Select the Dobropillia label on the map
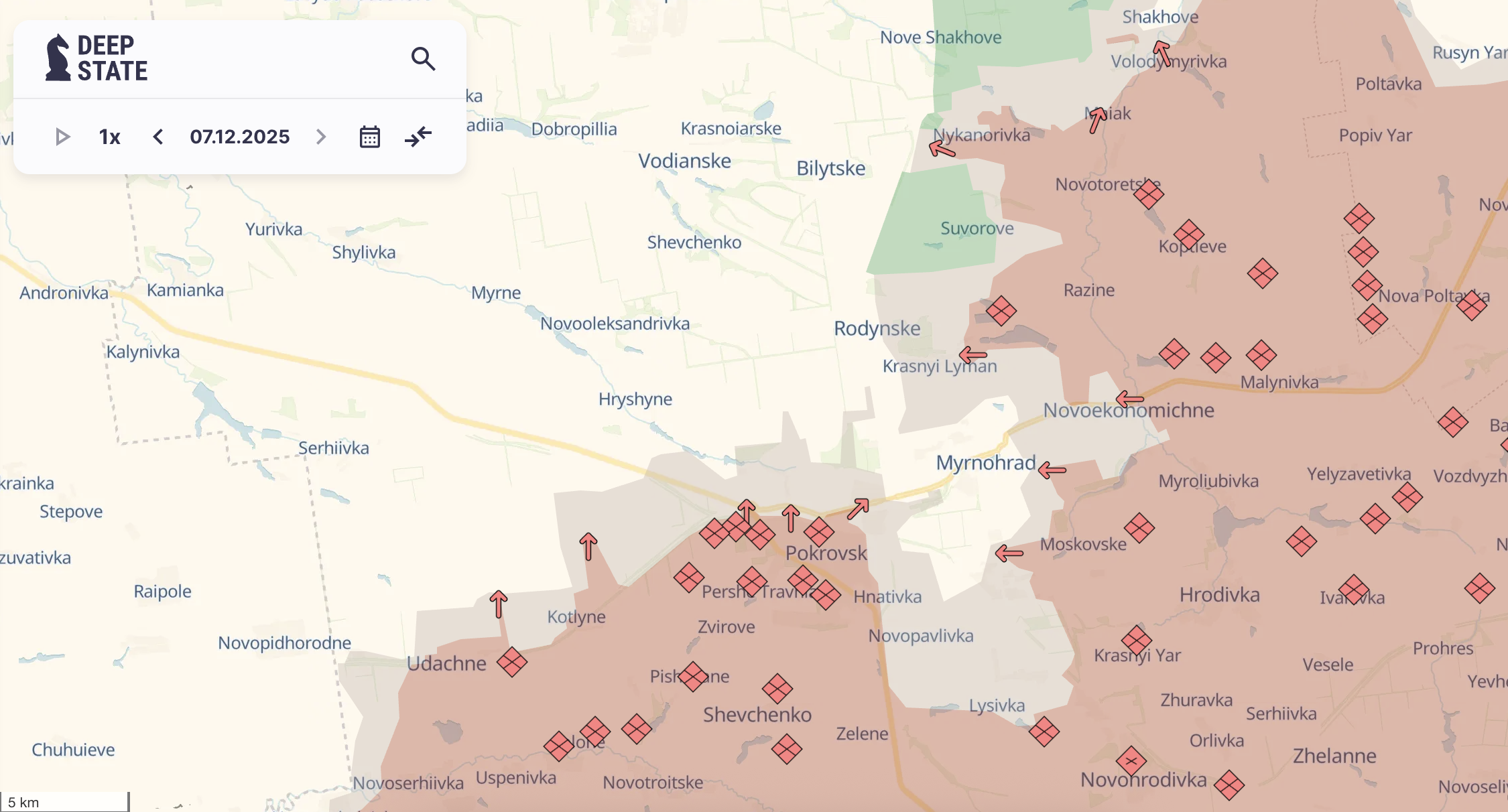 pyautogui.click(x=574, y=129)
